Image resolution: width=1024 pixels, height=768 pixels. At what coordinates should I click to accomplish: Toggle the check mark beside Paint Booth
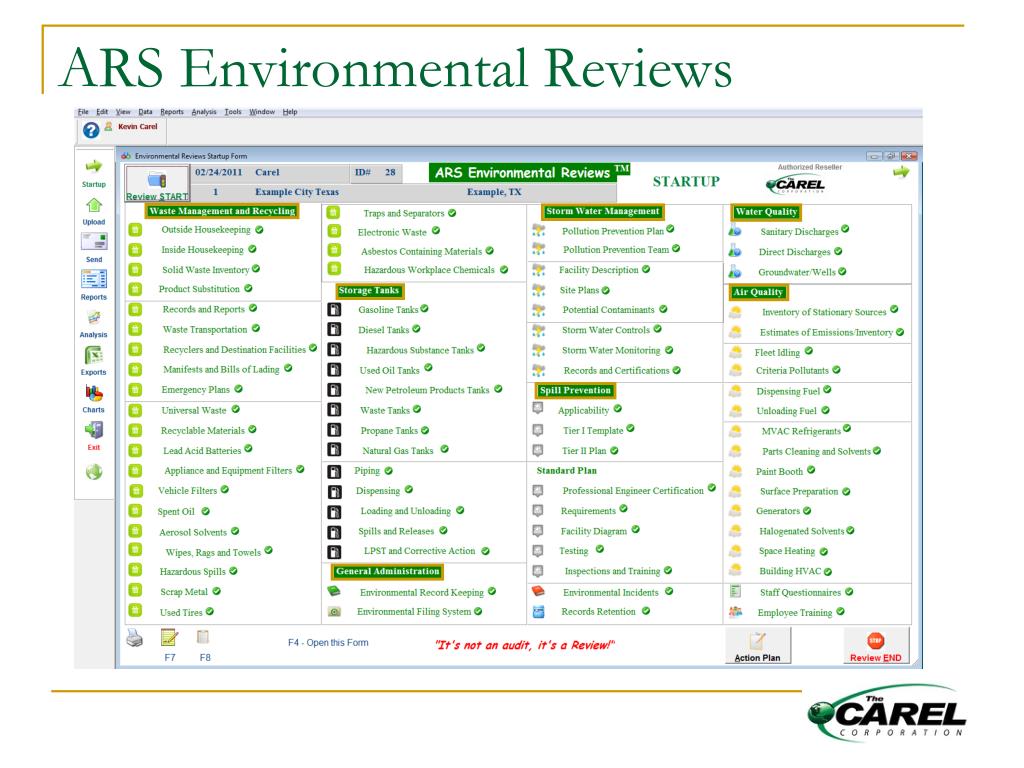(x=811, y=470)
